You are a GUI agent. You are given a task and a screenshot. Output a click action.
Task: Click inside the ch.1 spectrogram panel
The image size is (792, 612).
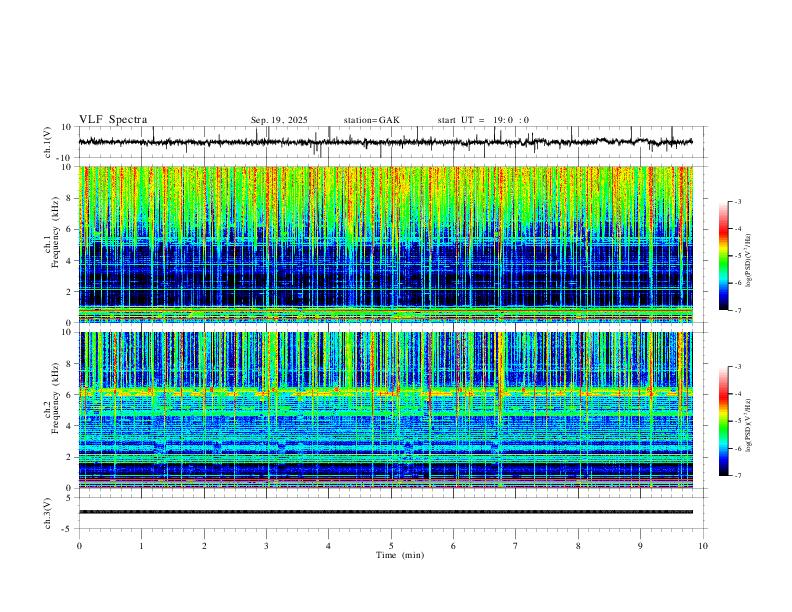coord(386,244)
